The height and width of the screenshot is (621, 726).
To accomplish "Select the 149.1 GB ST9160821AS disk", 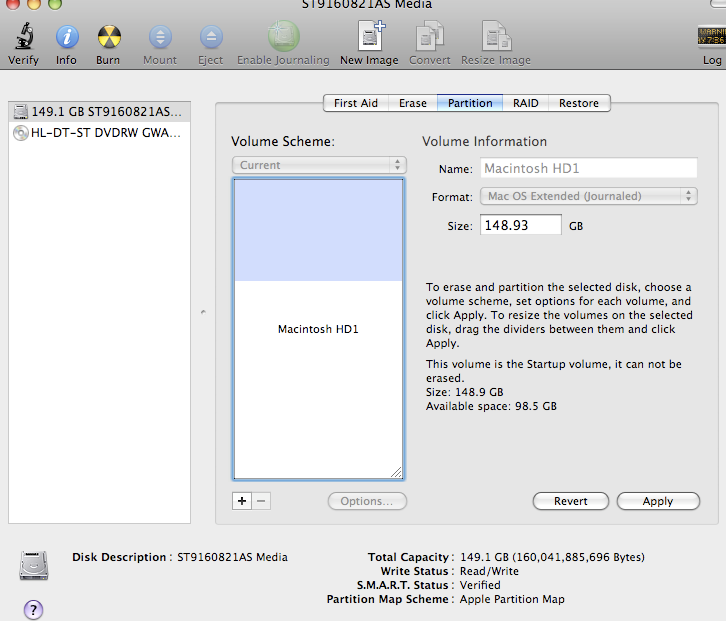I will click(x=99, y=112).
